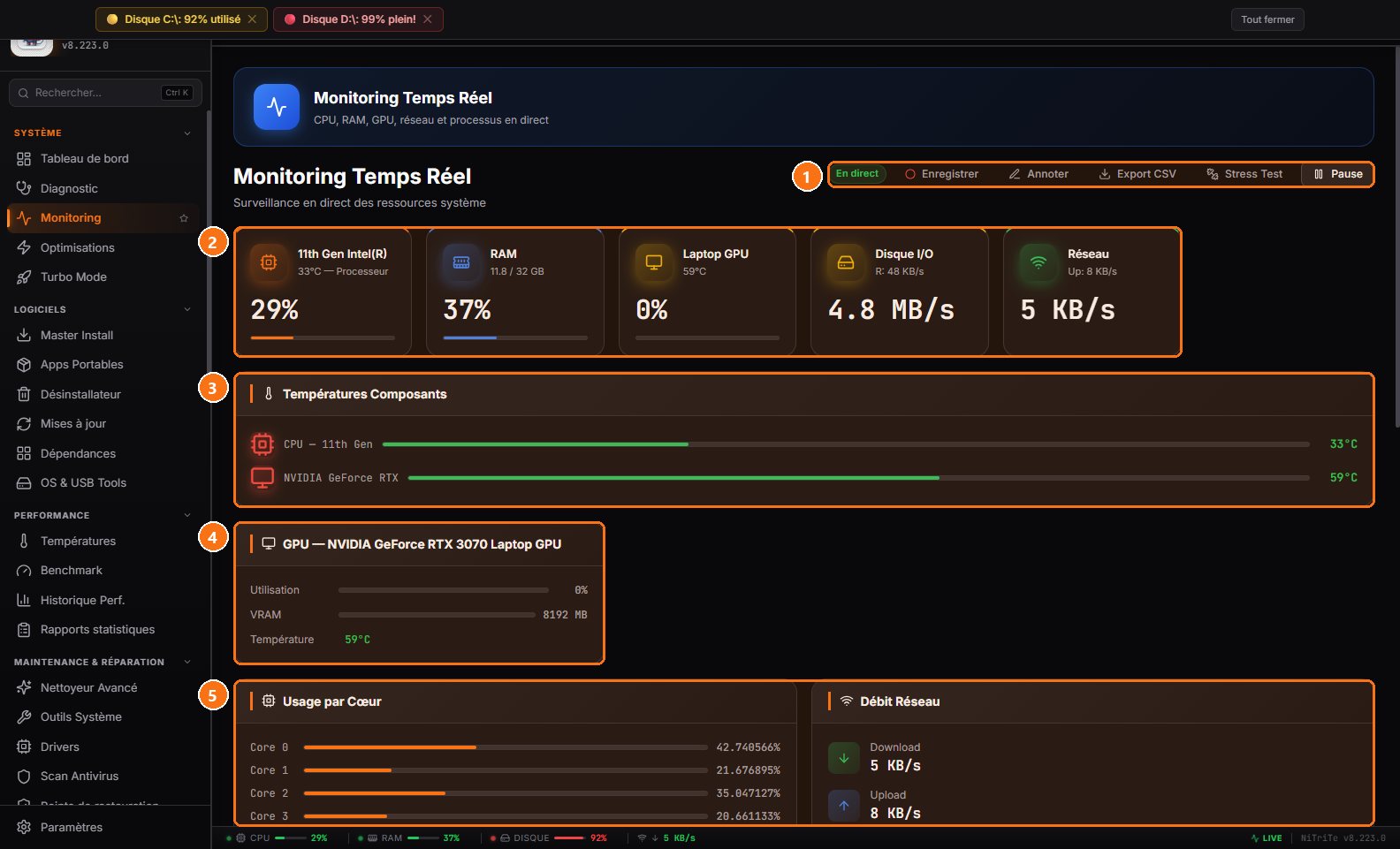The height and width of the screenshot is (849, 1400).
Task: Click the processor icon on 11th Gen Intel card
Action: [x=269, y=262]
